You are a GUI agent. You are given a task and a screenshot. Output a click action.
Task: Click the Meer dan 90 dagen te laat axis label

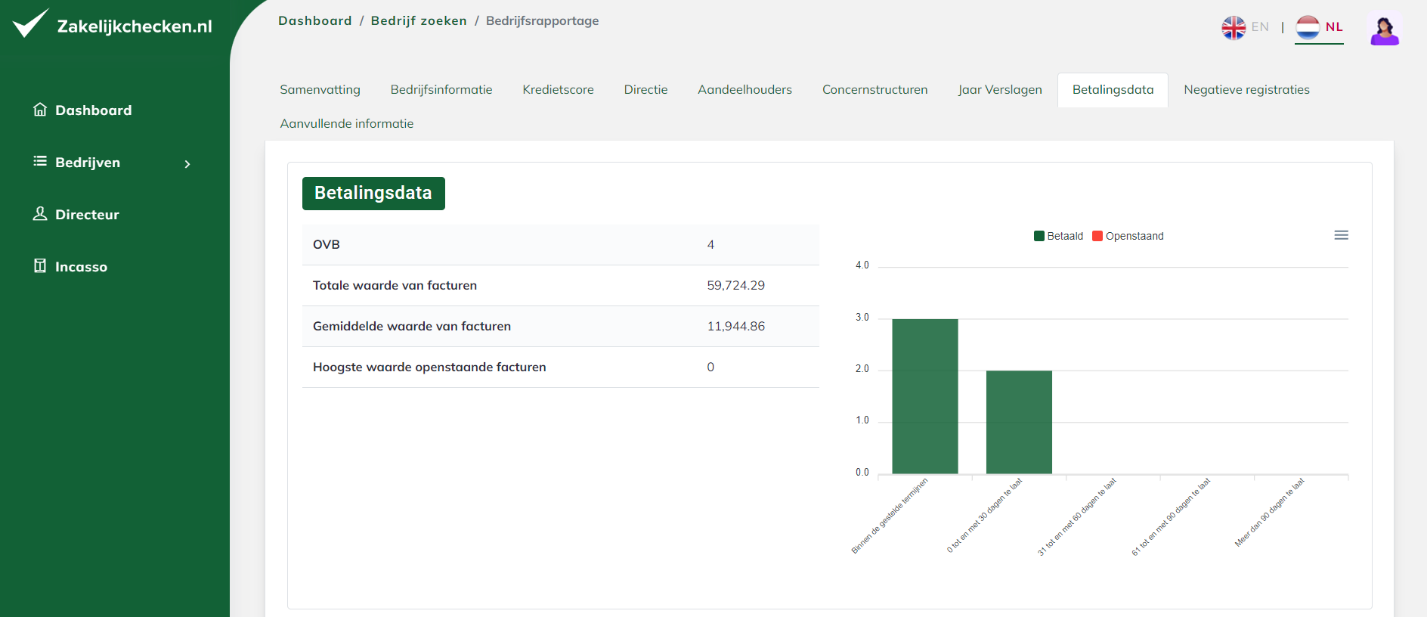tap(1270, 512)
